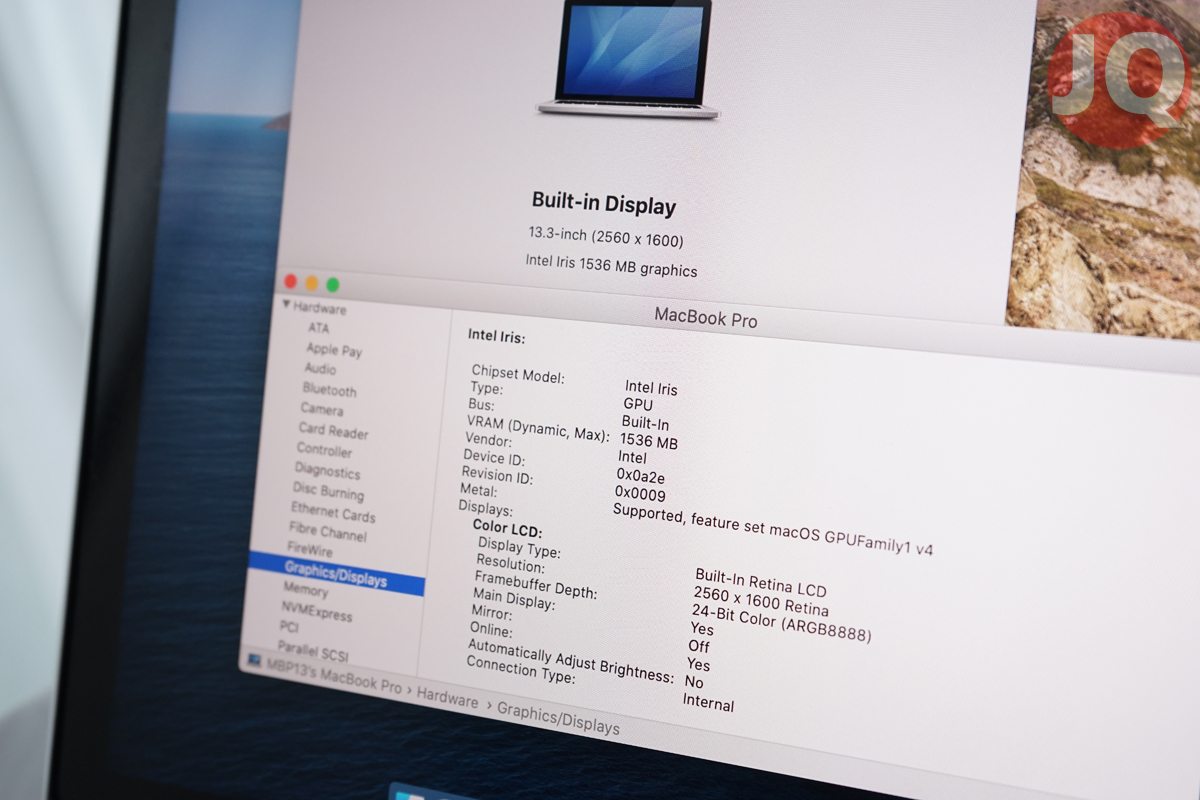Viewport: 1200px width, 800px height.
Task: Select Apple Pay in the sidebar
Action: [334, 349]
